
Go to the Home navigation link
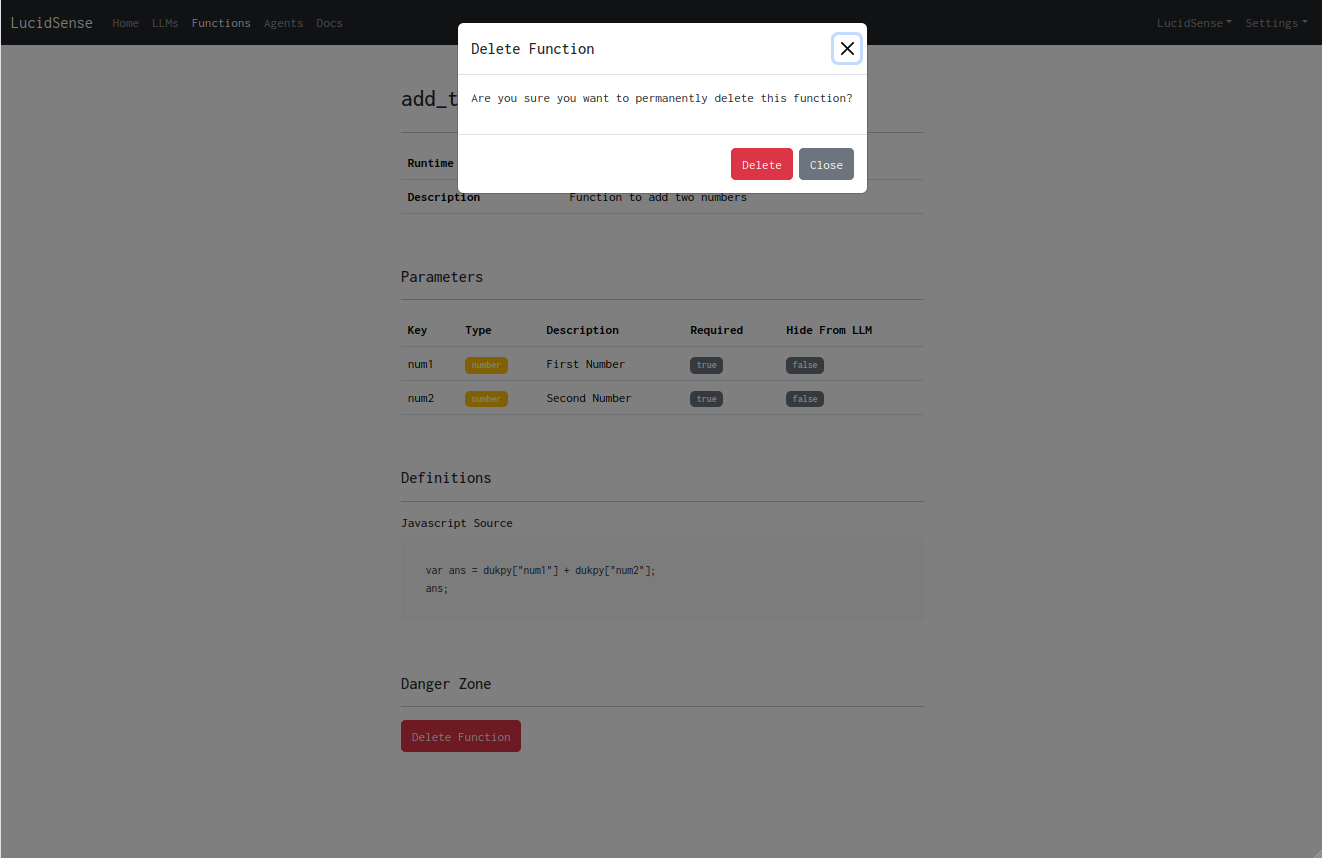(x=126, y=23)
